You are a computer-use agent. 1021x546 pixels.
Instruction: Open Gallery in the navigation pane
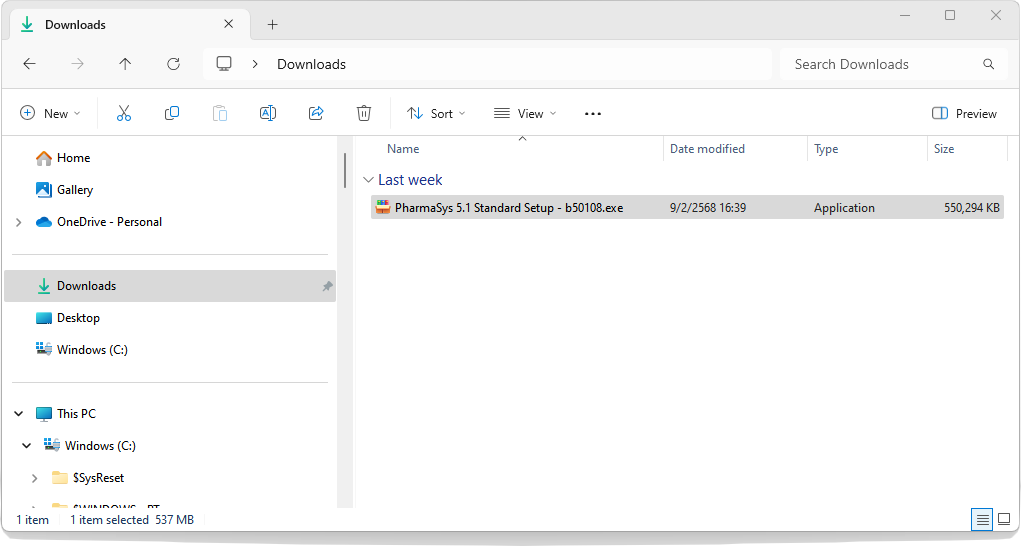coord(64,190)
